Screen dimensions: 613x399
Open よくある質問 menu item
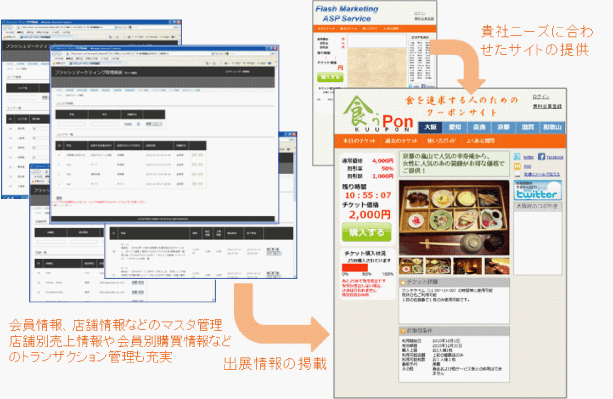[480, 141]
